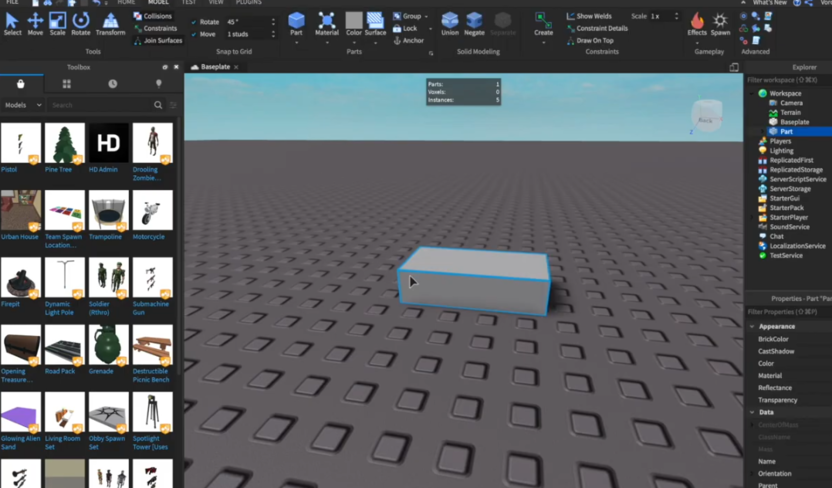The width and height of the screenshot is (832, 488).
Task: Open the PLUGINS ribbon tab
Action: coord(248,2)
